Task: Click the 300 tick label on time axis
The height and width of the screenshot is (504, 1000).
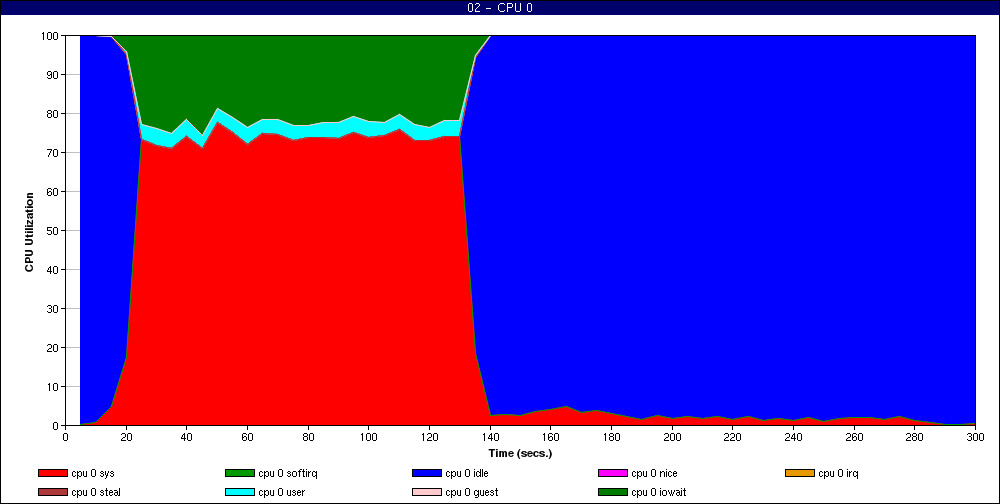Action: (975, 437)
